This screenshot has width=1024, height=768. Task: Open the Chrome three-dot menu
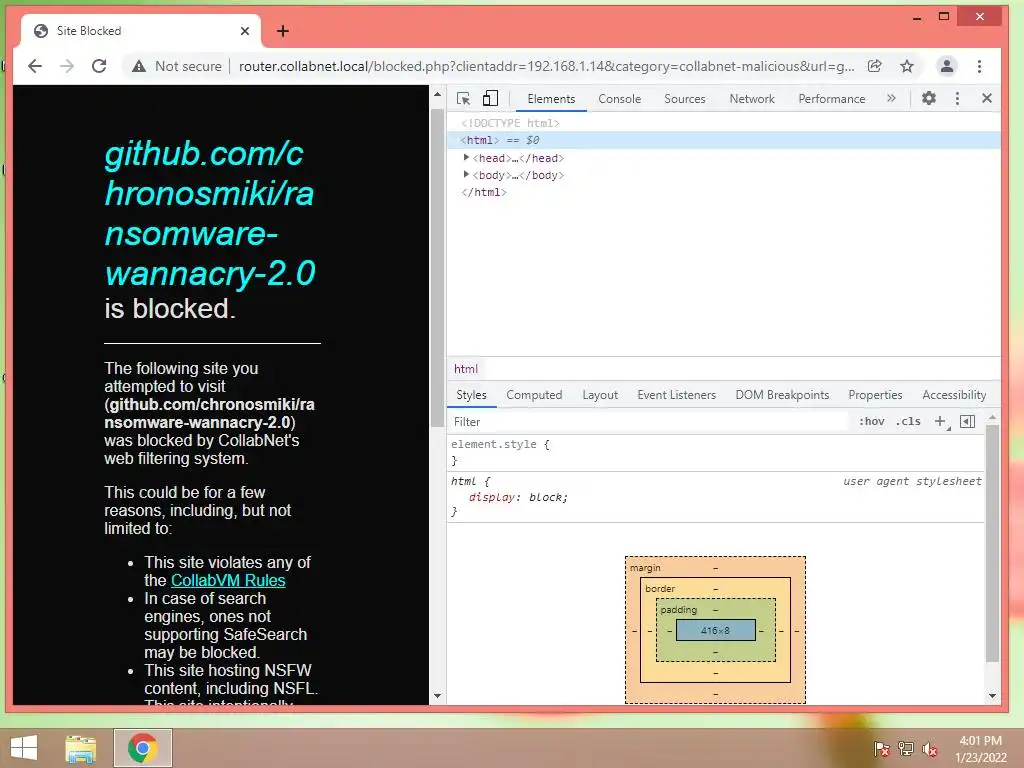(979, 66)
